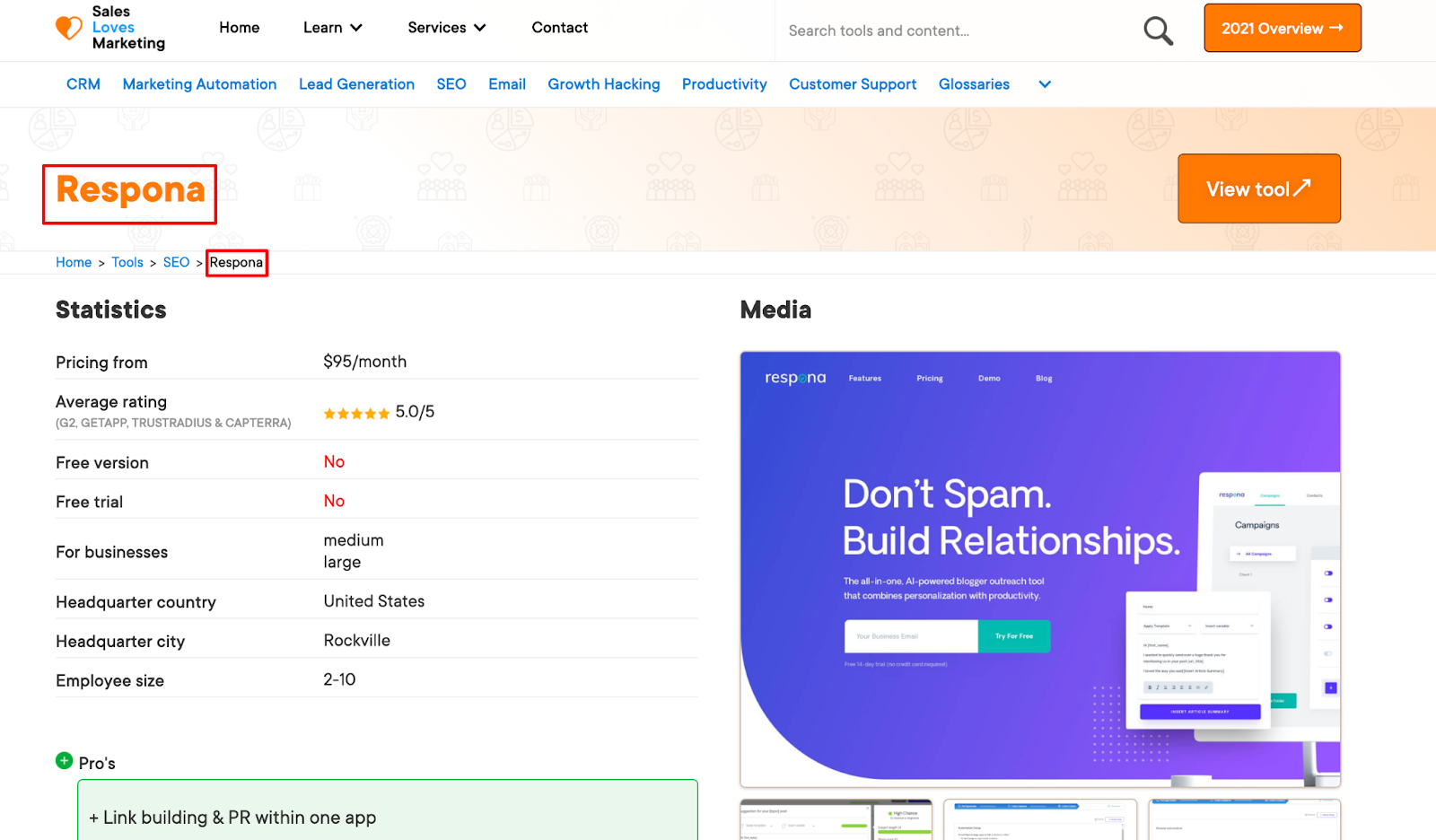The height and width of the screenshot is (840, 1436).
Task: Click the Respona page title
Action: click(x=130, y=190)
